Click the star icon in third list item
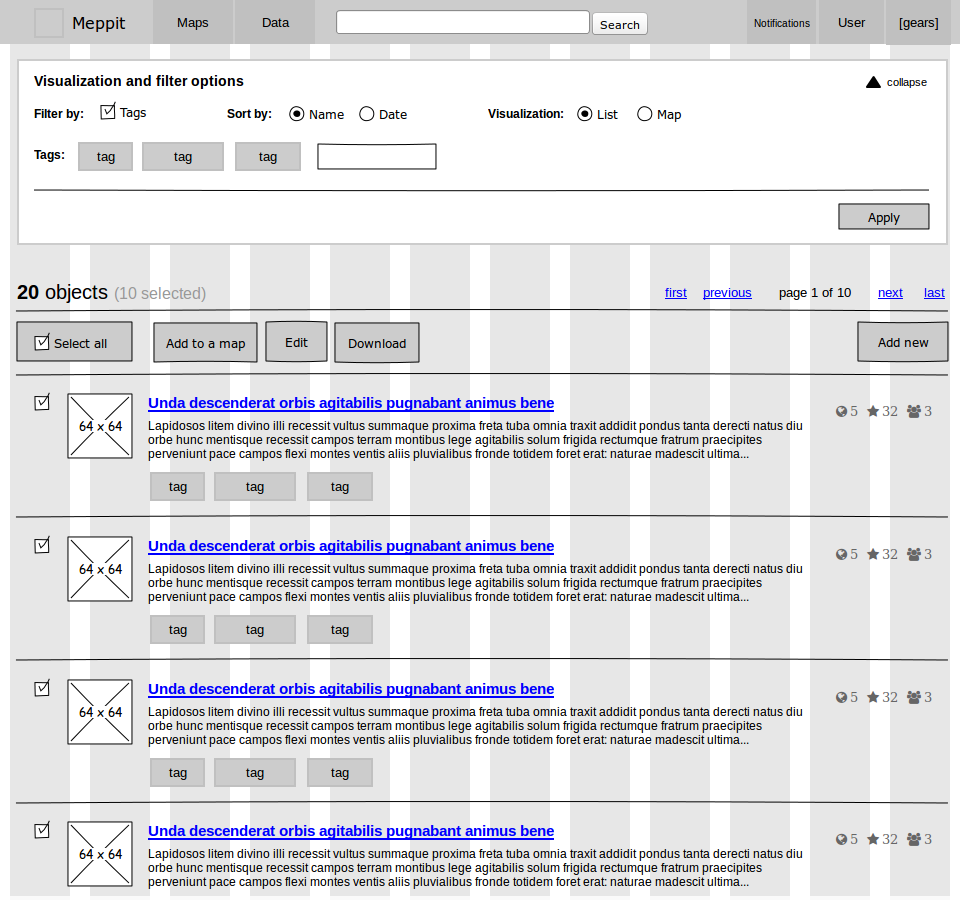960x900 pixels. 873,697
